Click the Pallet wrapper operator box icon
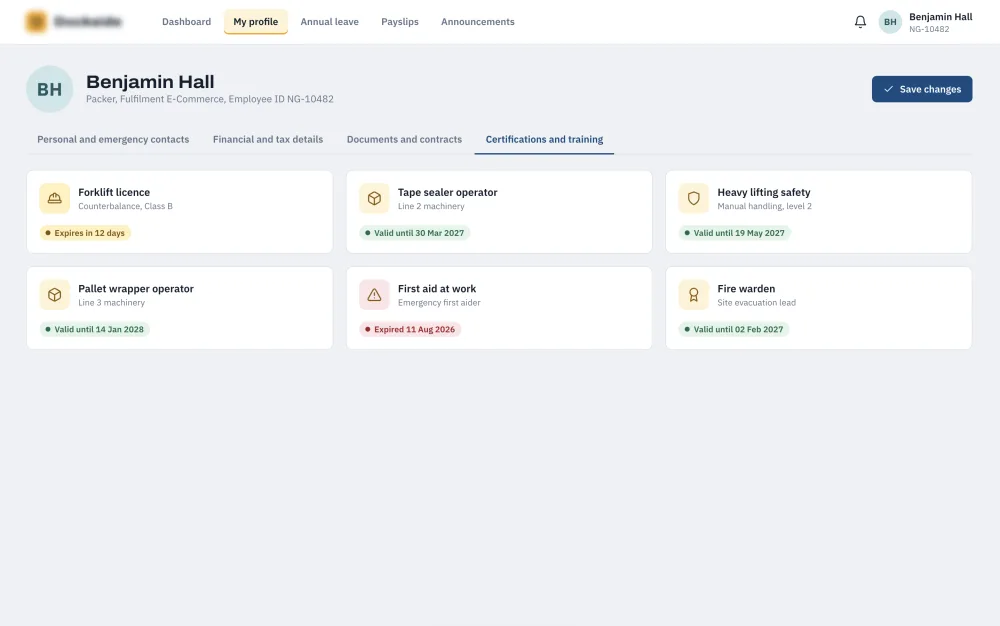1000x626 pixels. point(55,295)
